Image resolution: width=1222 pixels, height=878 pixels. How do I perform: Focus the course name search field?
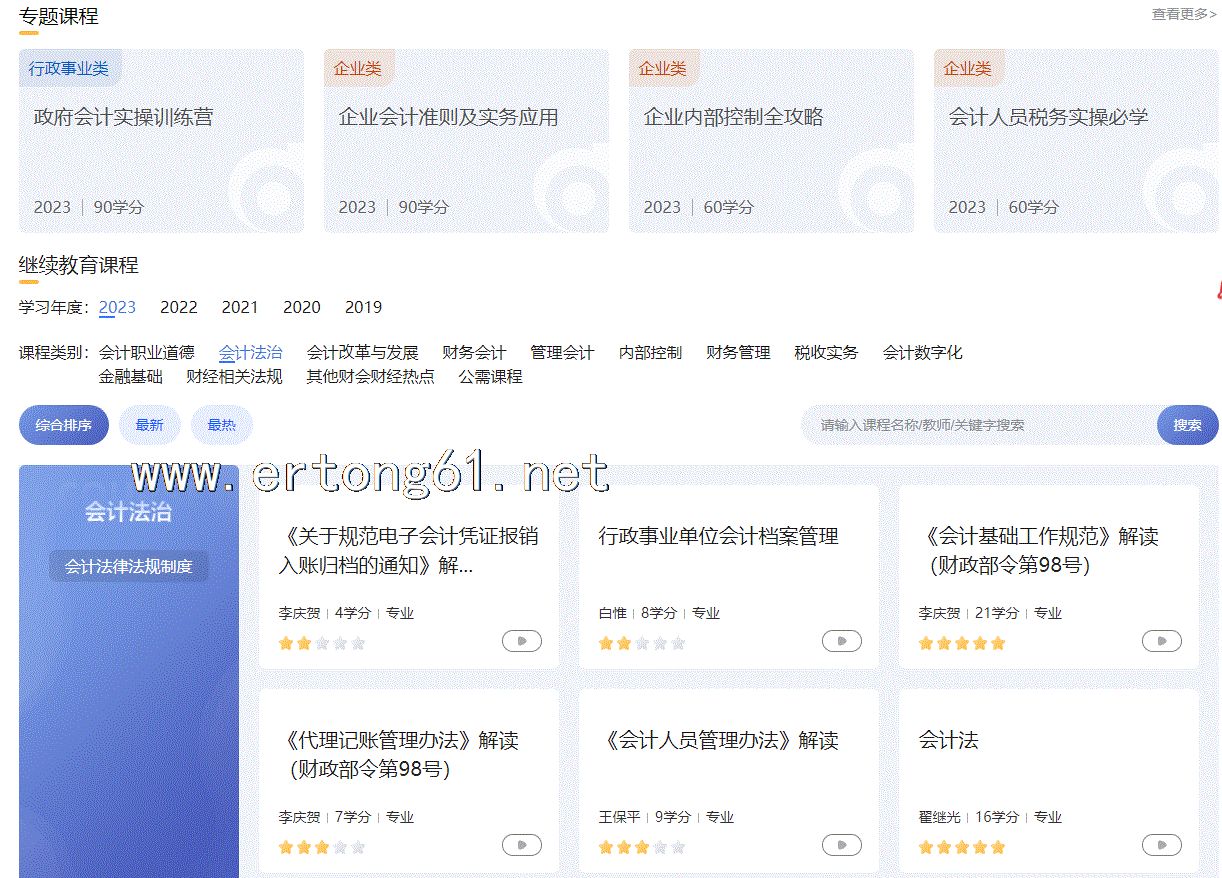point(980,425)
